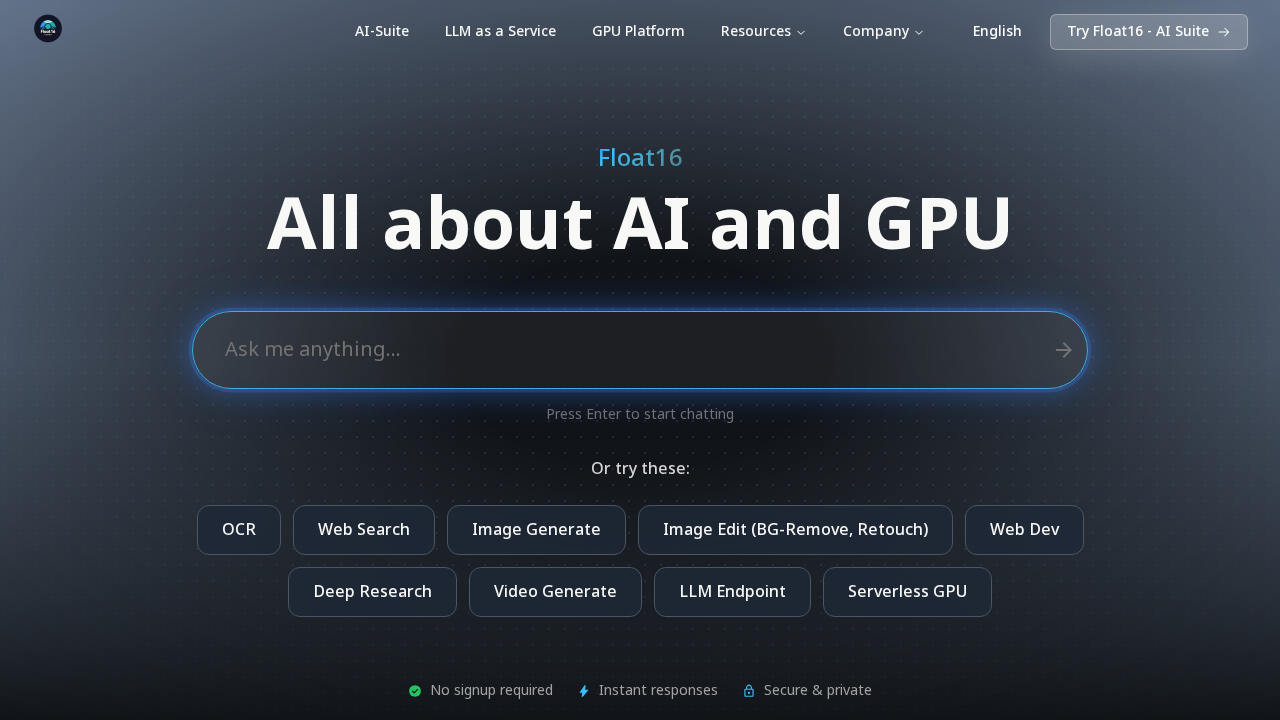
Task: Click the green checkmark near 'No signup required'
Action: (415, 690)
